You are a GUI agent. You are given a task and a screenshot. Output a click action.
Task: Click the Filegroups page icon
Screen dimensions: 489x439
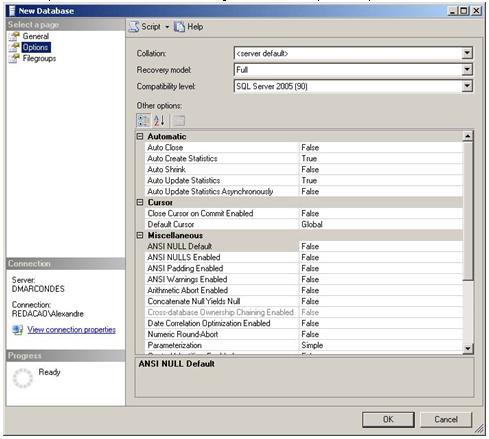[14, 58]
